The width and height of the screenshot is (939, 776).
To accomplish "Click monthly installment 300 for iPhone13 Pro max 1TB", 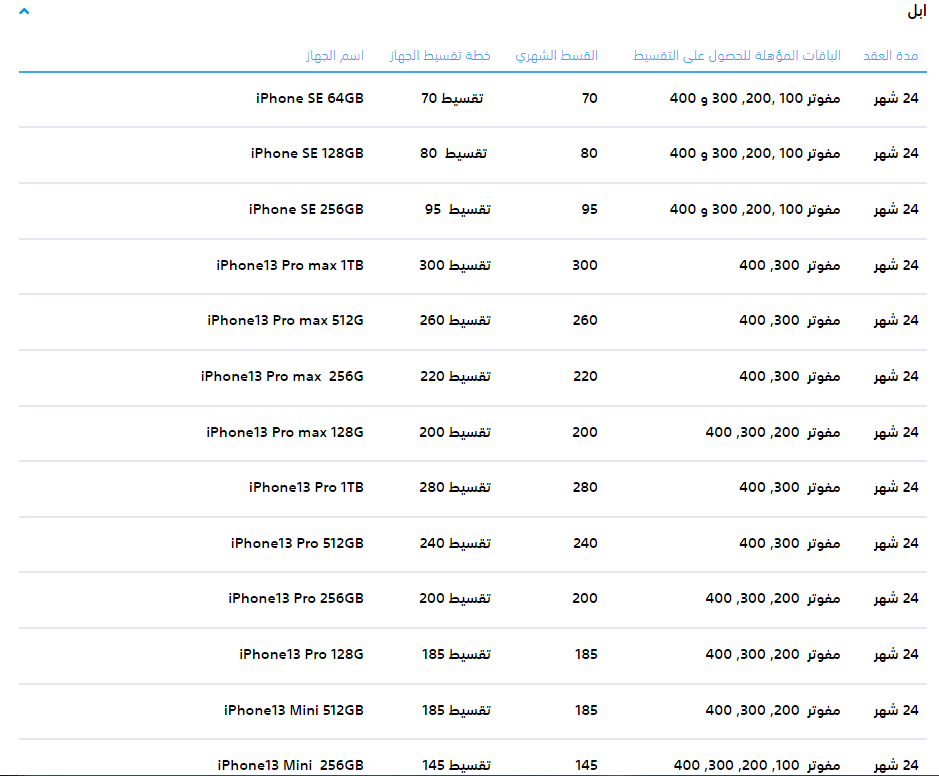I will click(x=585, y=265).
